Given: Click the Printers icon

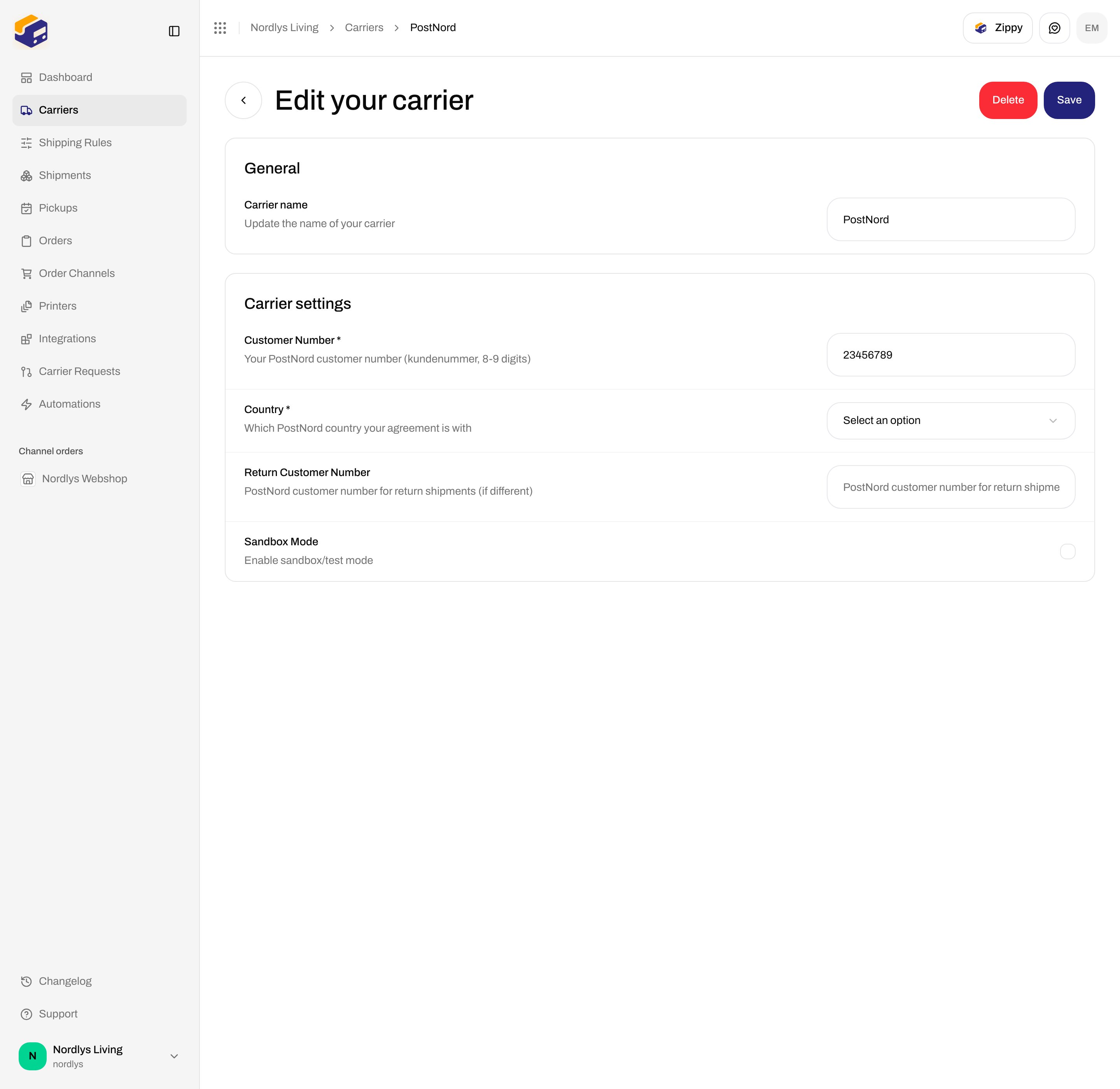Looking at the screenshot, I should coord(26,306).
